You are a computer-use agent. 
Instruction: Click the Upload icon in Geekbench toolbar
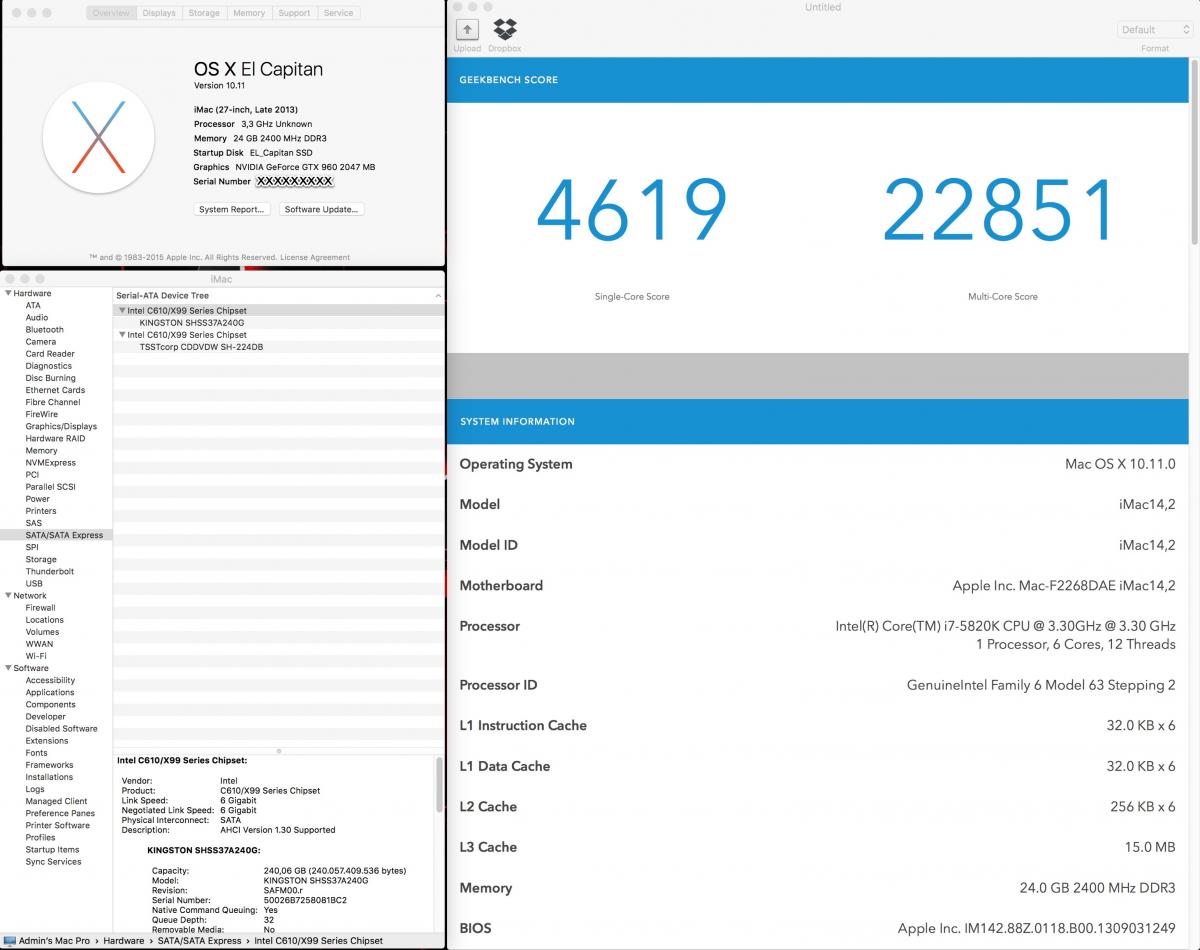pos(467,30)
